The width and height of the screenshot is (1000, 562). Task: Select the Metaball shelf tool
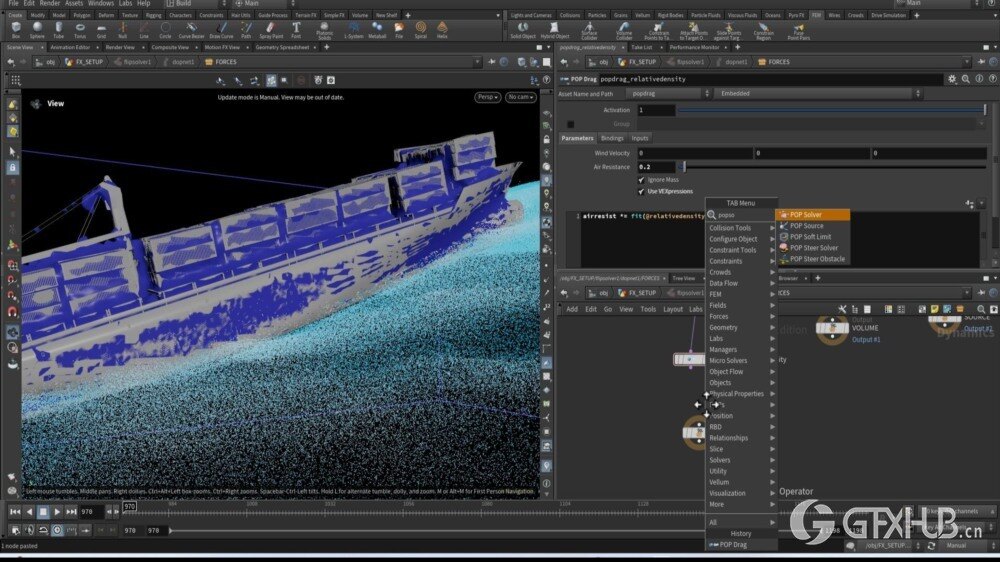(x=377, y=29)
